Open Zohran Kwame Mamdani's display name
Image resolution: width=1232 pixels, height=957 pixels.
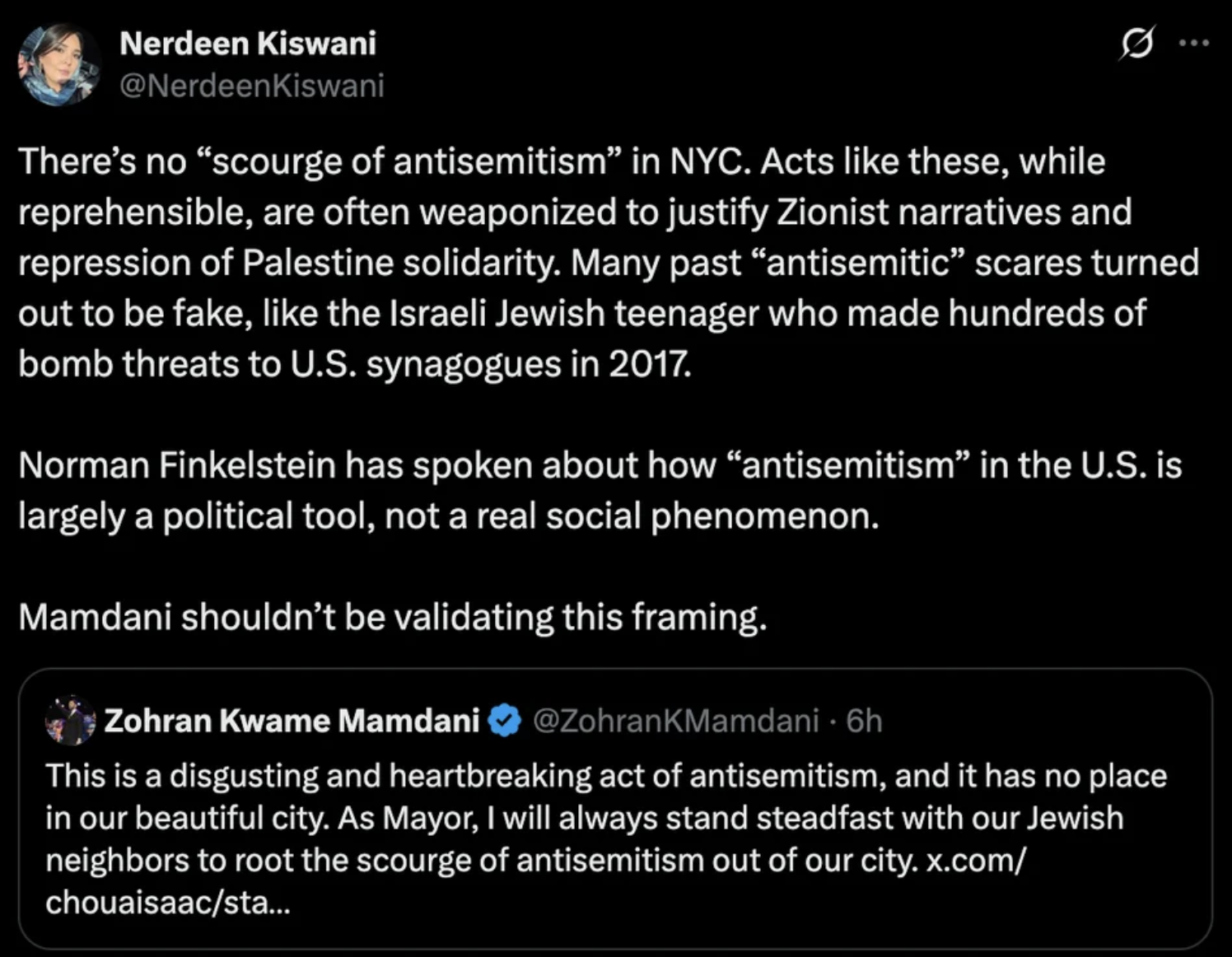[292, 721]
